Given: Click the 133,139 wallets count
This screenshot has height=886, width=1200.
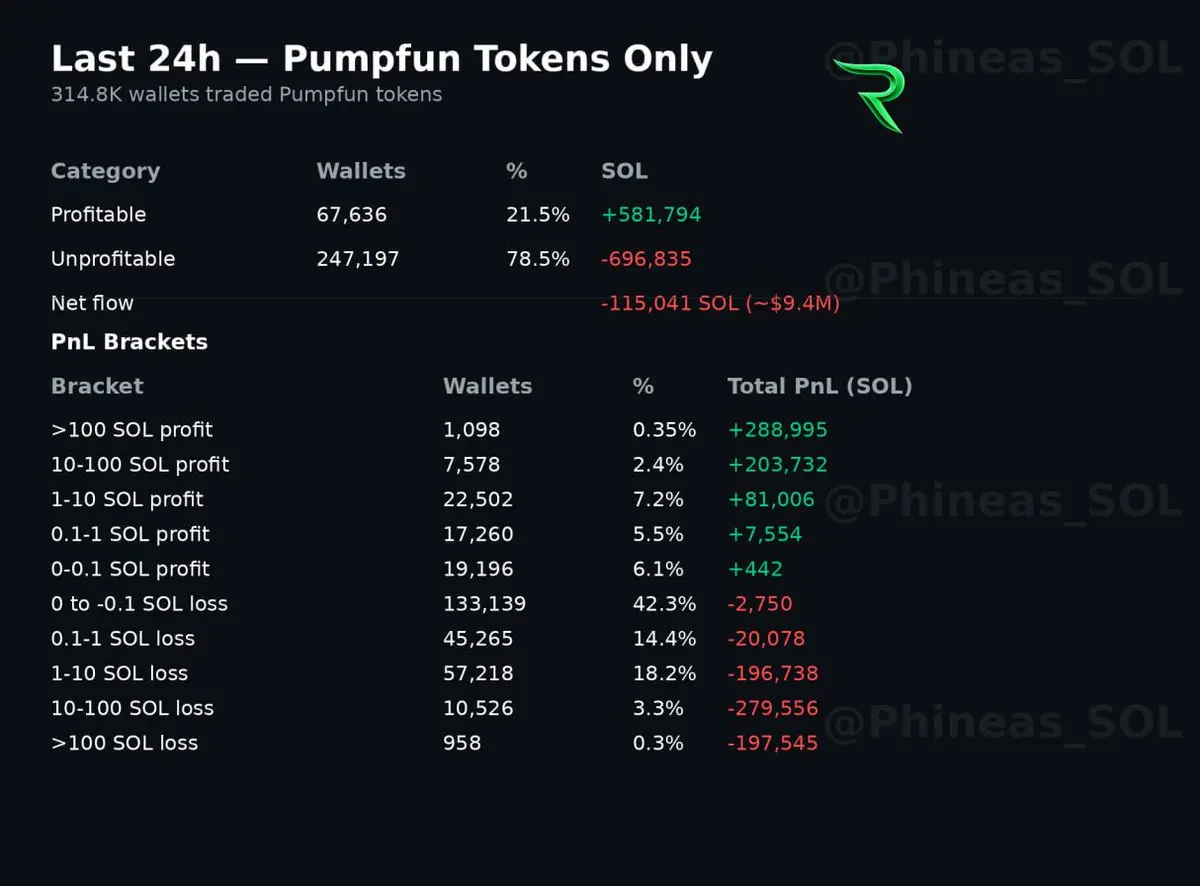Looking at the screenshot, I should pyautogui.click(x=484, y=604).
